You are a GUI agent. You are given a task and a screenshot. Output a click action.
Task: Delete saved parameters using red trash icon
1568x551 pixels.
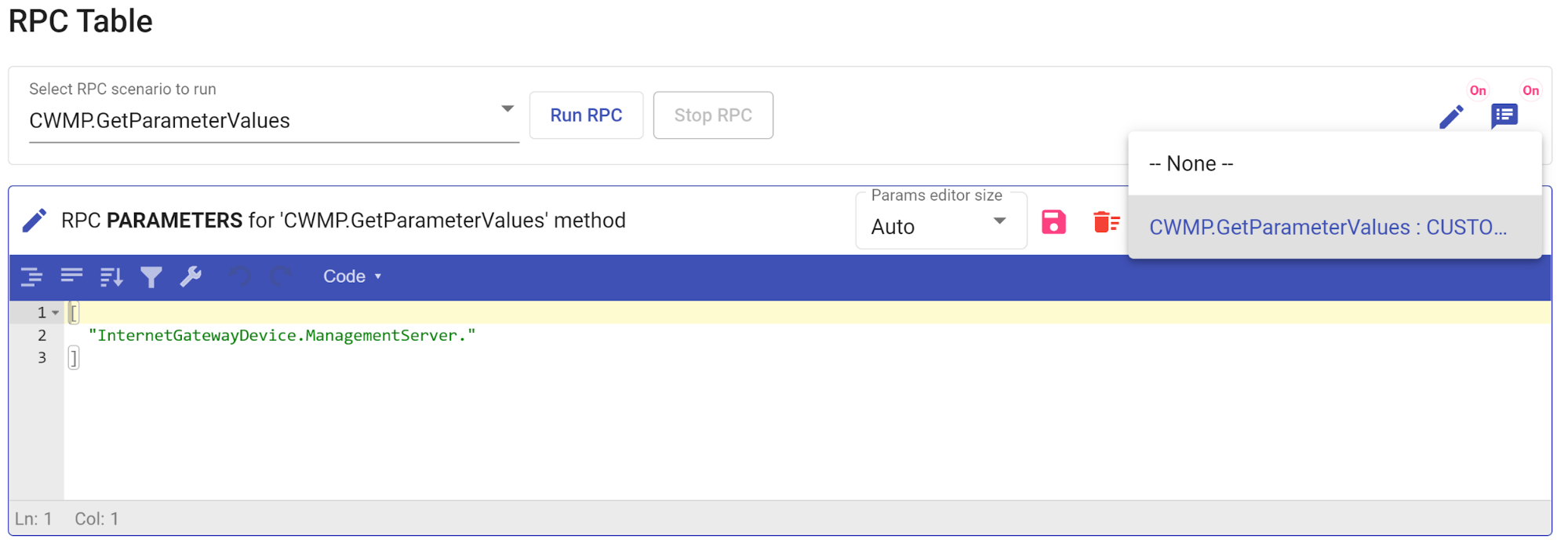pyautogui.click(x=1105, y=222)
